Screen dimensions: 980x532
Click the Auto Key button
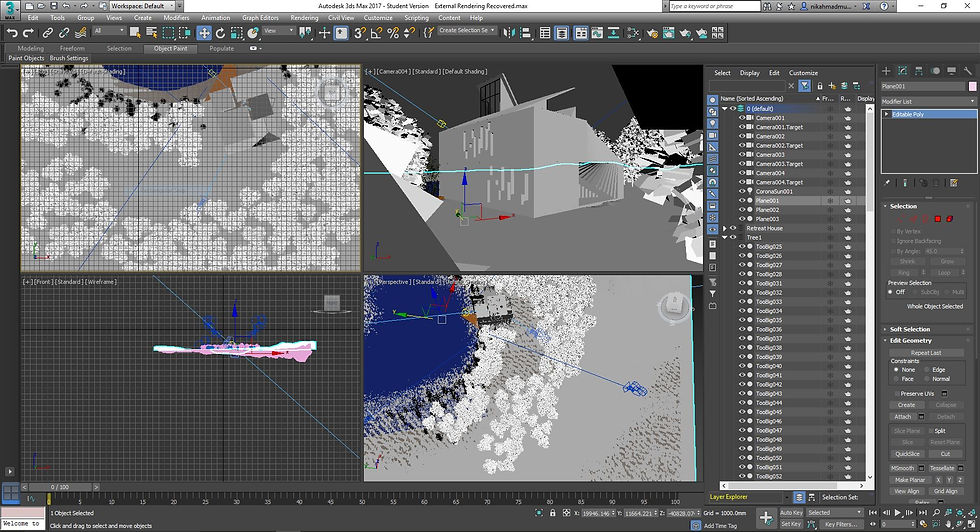pos(791,513)
